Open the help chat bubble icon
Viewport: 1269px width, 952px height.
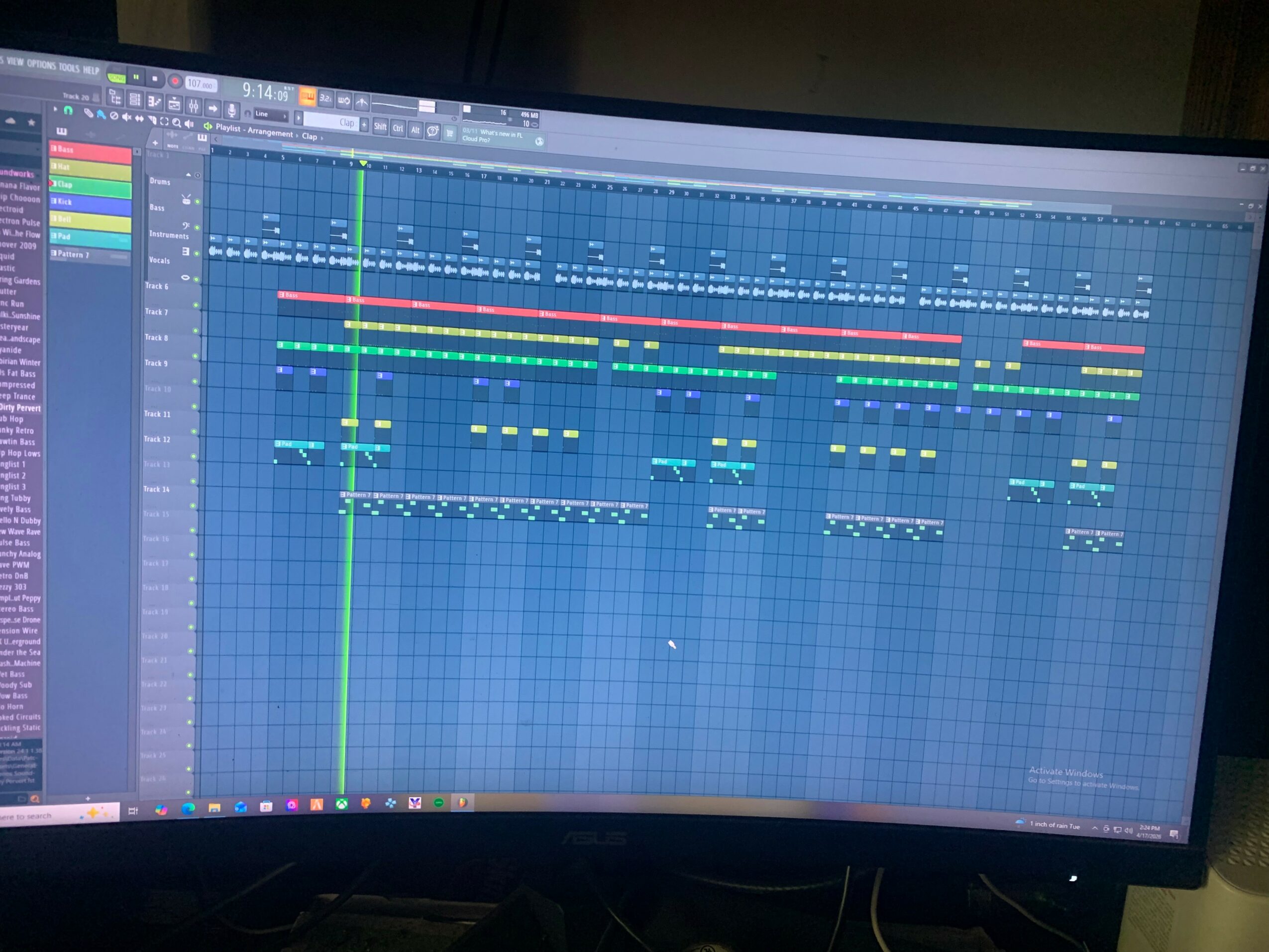pyautogui.click(x=433, y=131)
